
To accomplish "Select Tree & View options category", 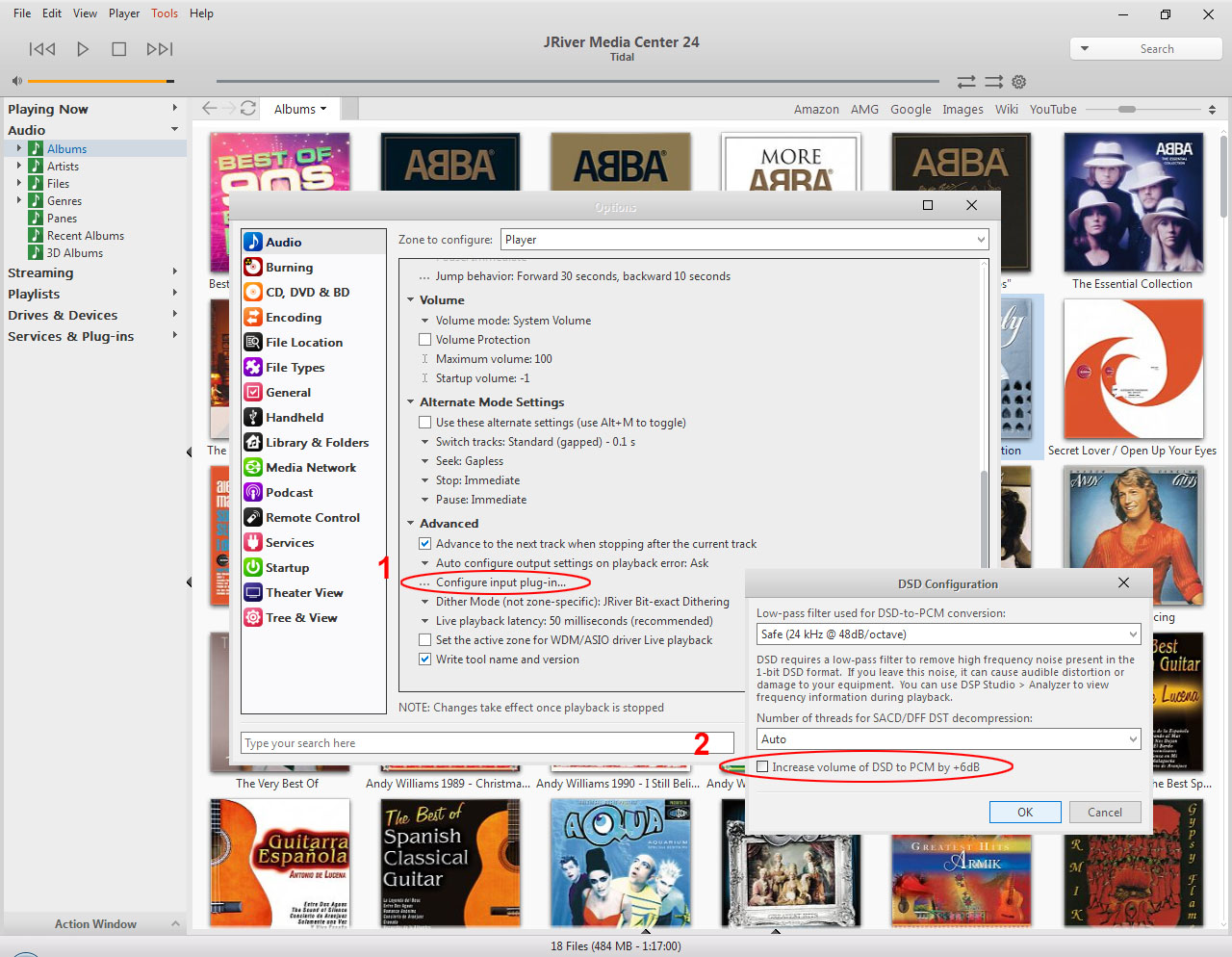I will (x=301, y=617).
